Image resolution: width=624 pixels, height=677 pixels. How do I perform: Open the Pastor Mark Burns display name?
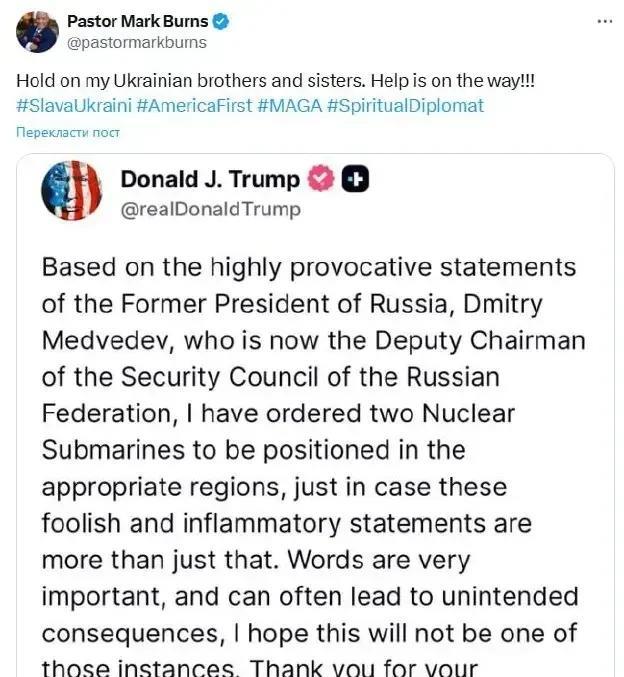137,22
